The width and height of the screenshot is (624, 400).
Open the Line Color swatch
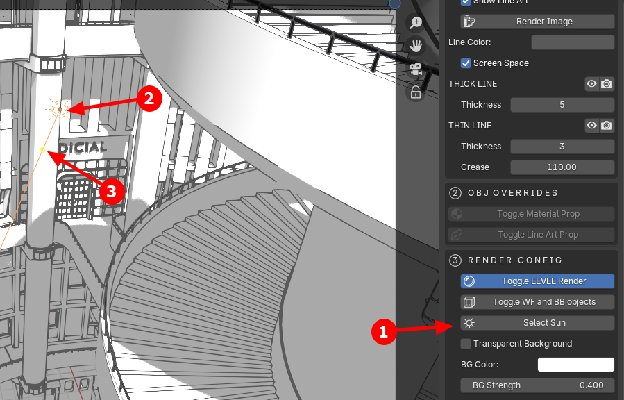coord(573,42)
